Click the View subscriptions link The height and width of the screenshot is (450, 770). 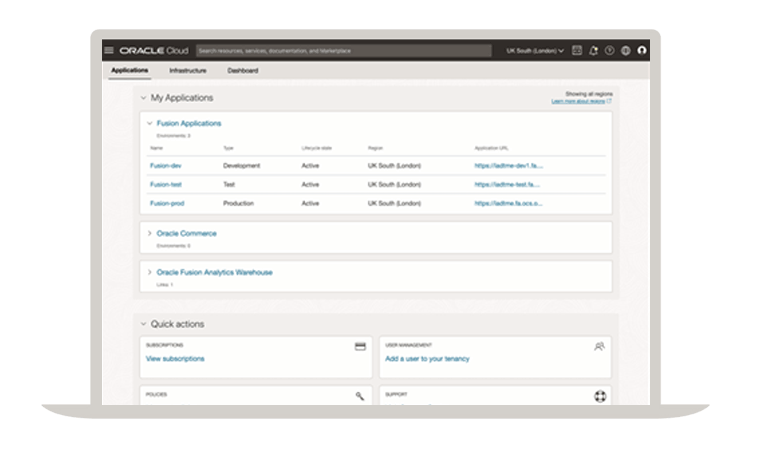tap(175, 358)
